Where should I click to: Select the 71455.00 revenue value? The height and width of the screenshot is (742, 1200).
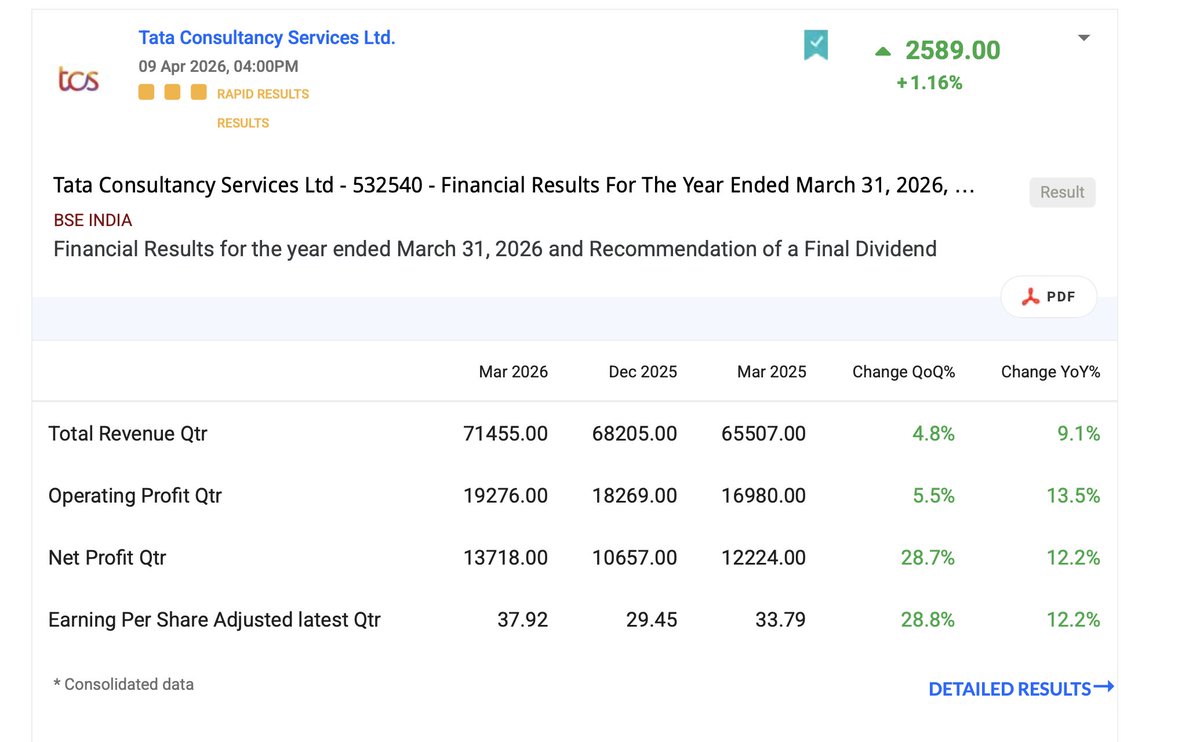(x=506, y=434)
